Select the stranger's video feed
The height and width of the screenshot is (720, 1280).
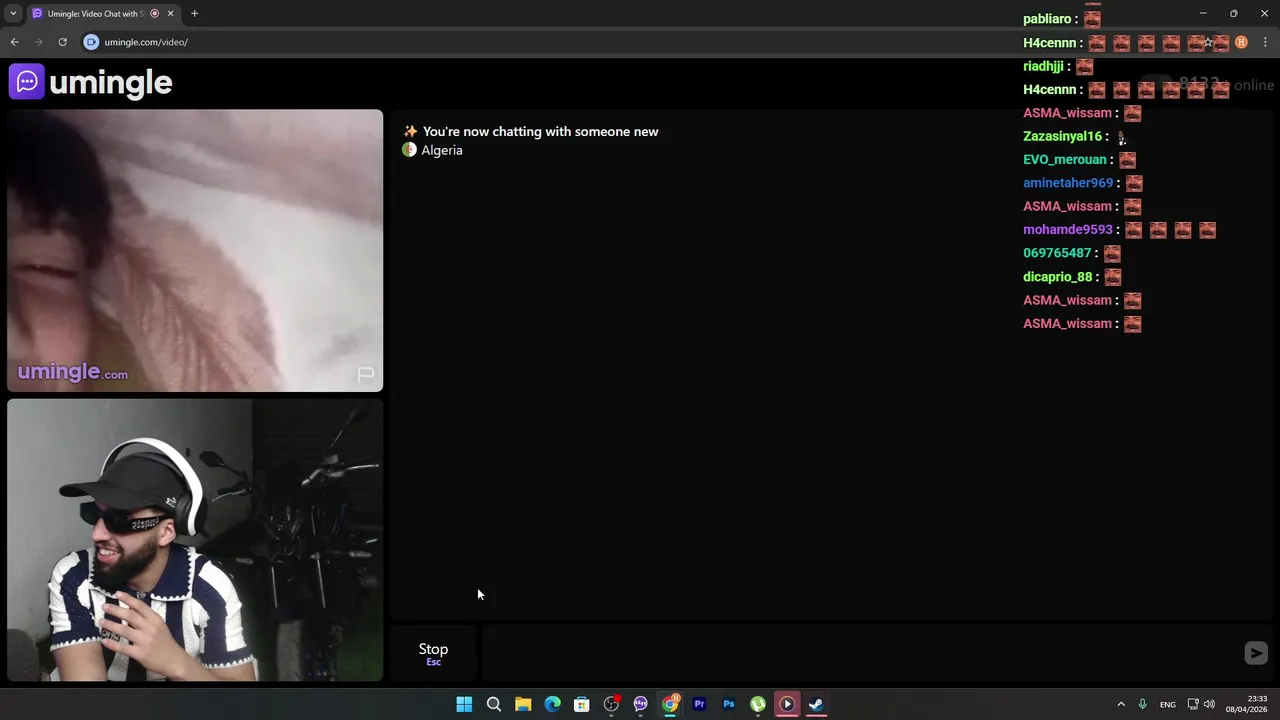[x=195, y=250]
